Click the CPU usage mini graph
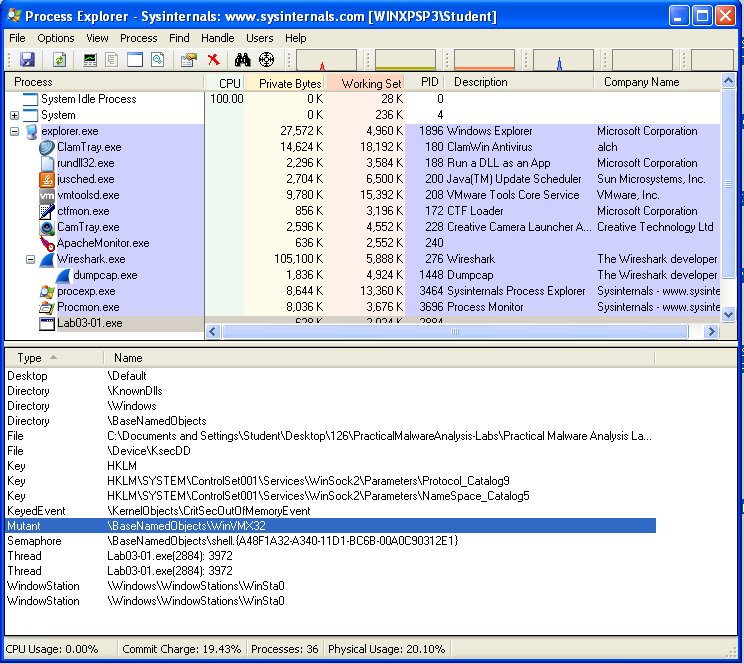The width and height of the screenshot is (744, 664). (x=326, y=60)
